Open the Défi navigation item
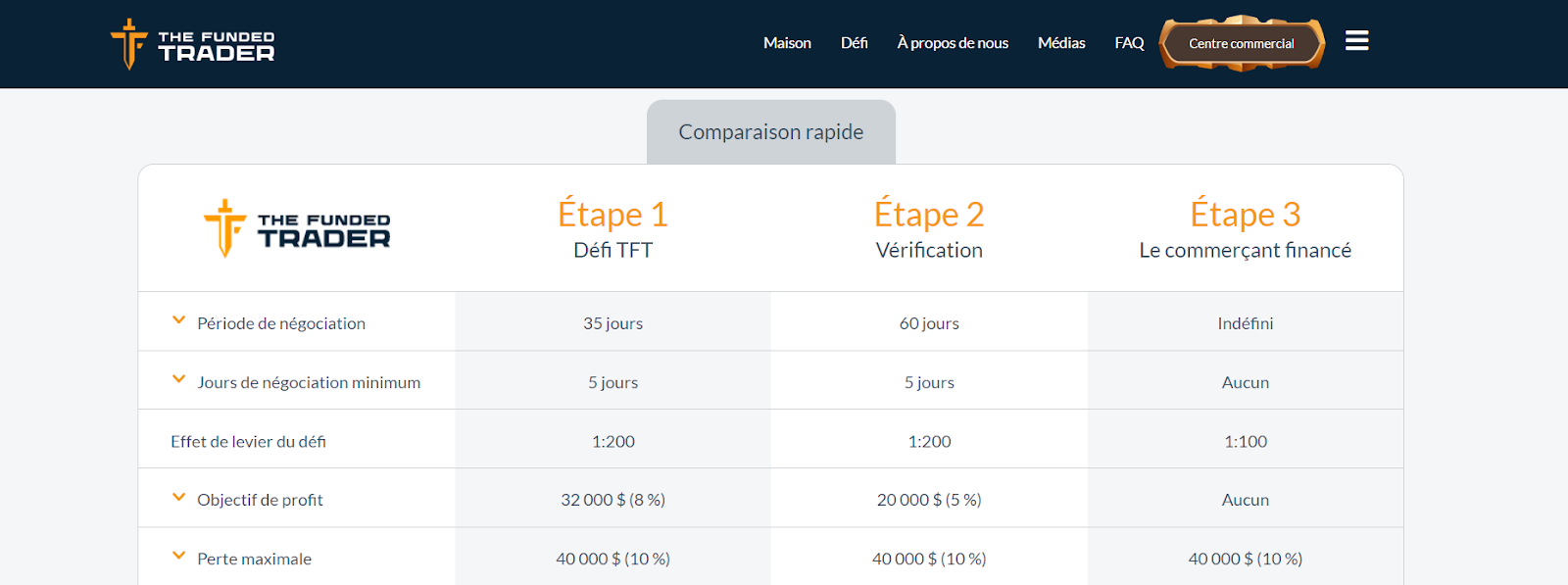 (x=854, y=43)
